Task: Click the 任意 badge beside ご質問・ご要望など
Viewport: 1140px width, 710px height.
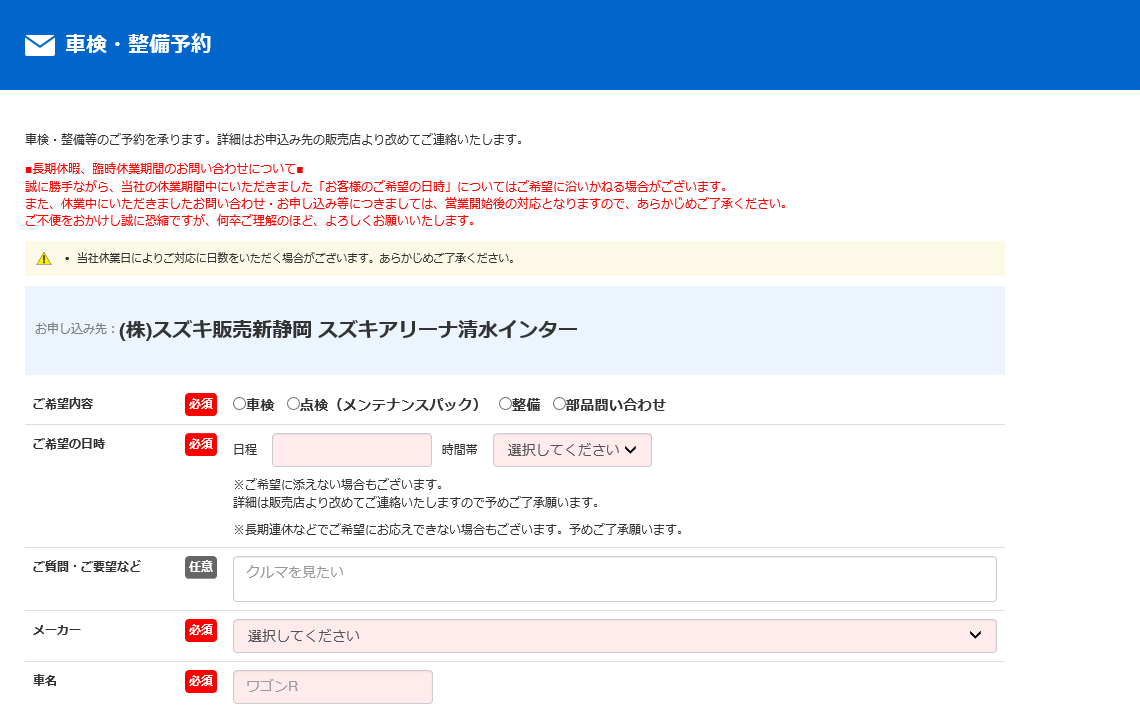Action: (201, 567)
